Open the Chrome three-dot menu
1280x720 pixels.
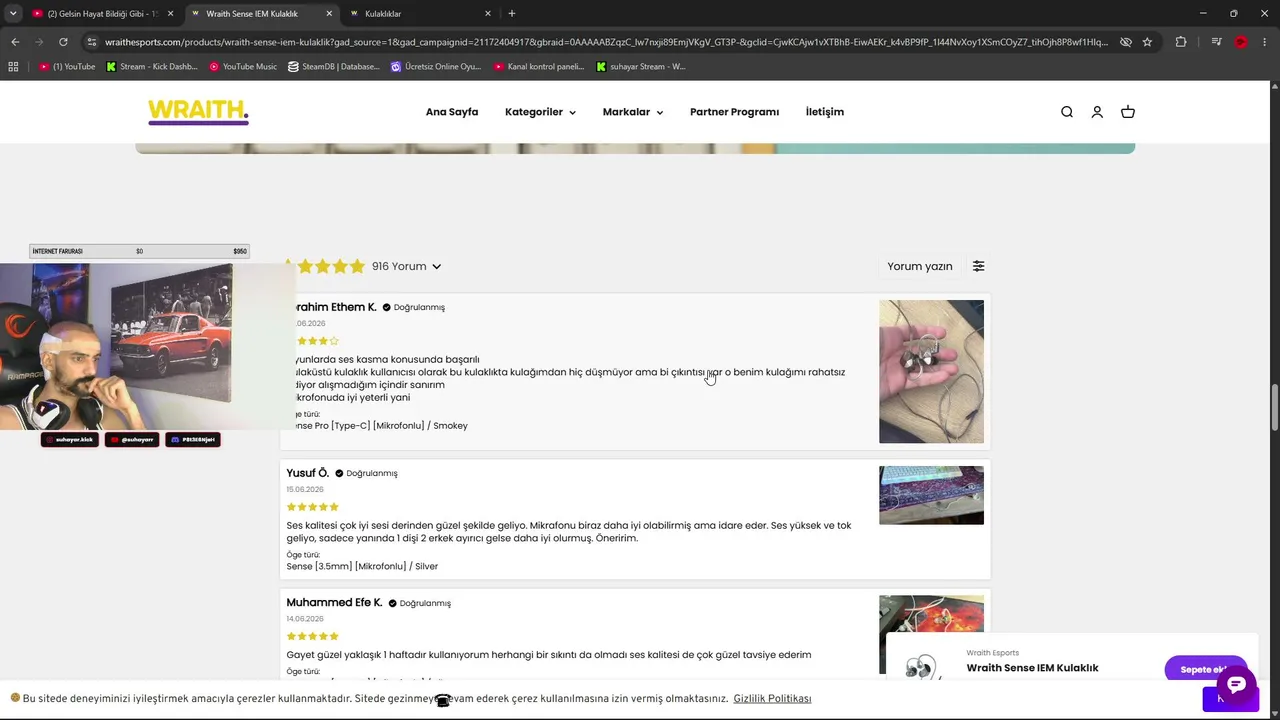pos(1265,42)
